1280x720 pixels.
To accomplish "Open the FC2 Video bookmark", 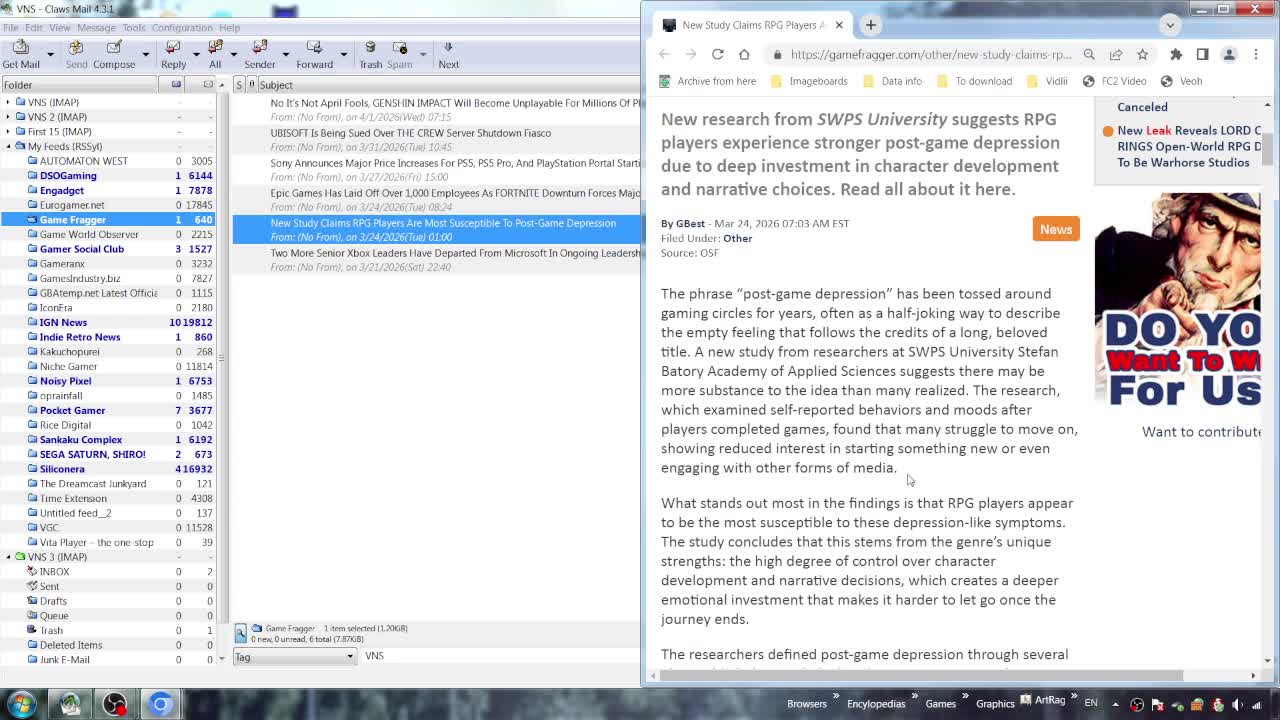I will (1121, 81).
